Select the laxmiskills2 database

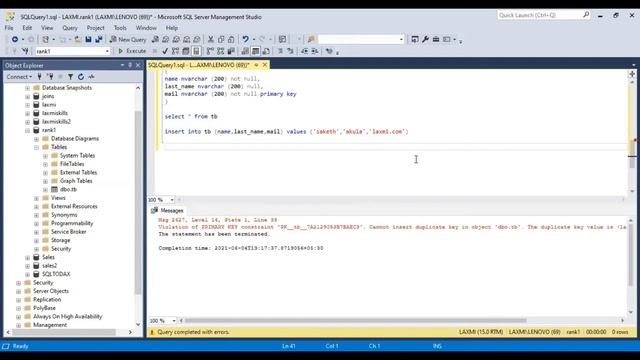point(56,122)
